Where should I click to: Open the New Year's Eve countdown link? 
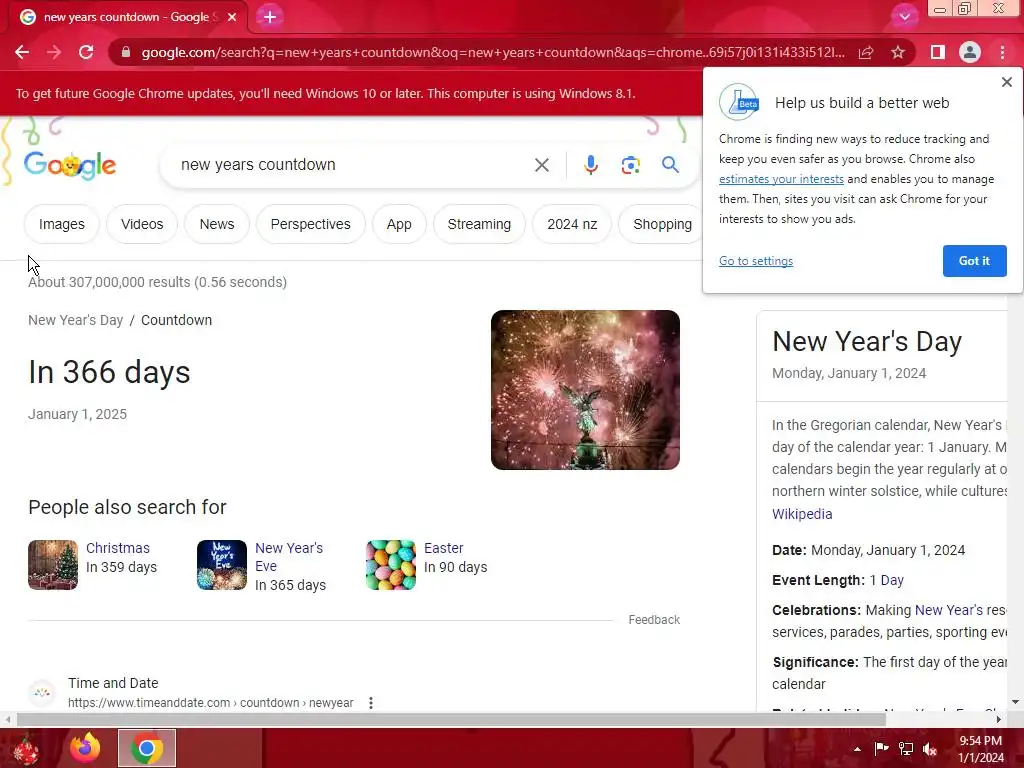click(x=289, y=556)
